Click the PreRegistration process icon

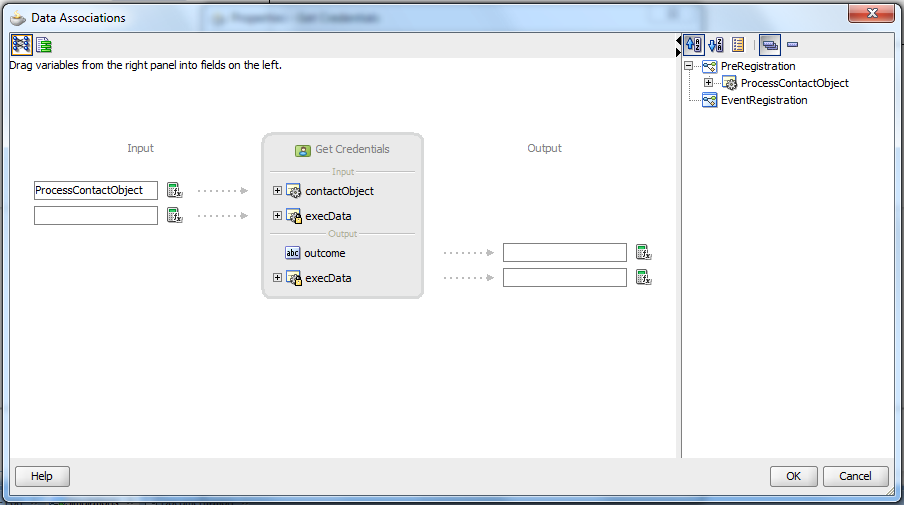710,66
